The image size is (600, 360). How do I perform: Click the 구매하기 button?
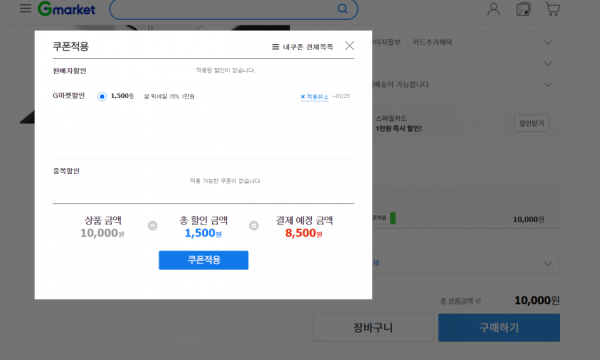(x=499, y=327)
